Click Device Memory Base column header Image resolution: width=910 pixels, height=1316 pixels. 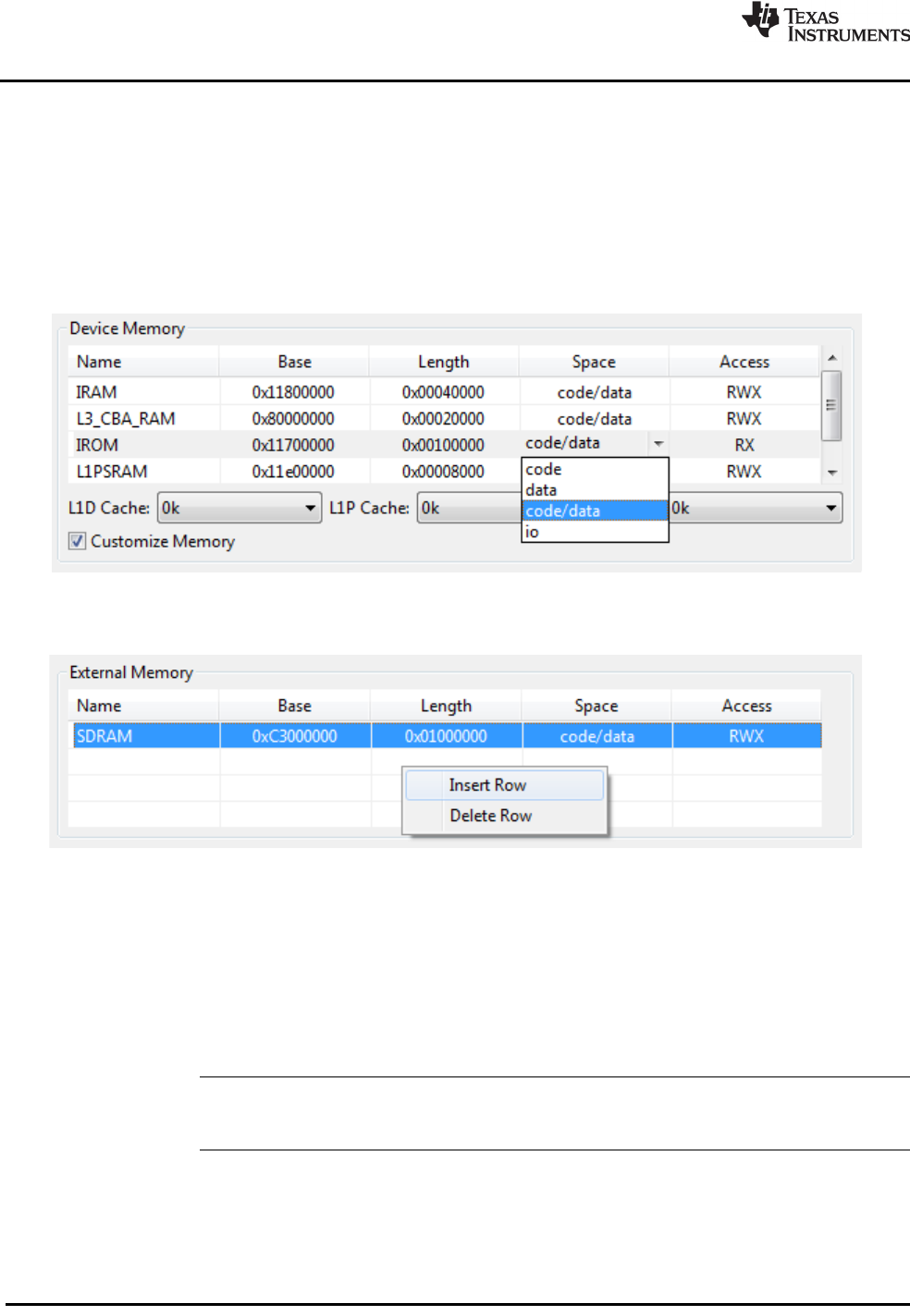[294, 362]
